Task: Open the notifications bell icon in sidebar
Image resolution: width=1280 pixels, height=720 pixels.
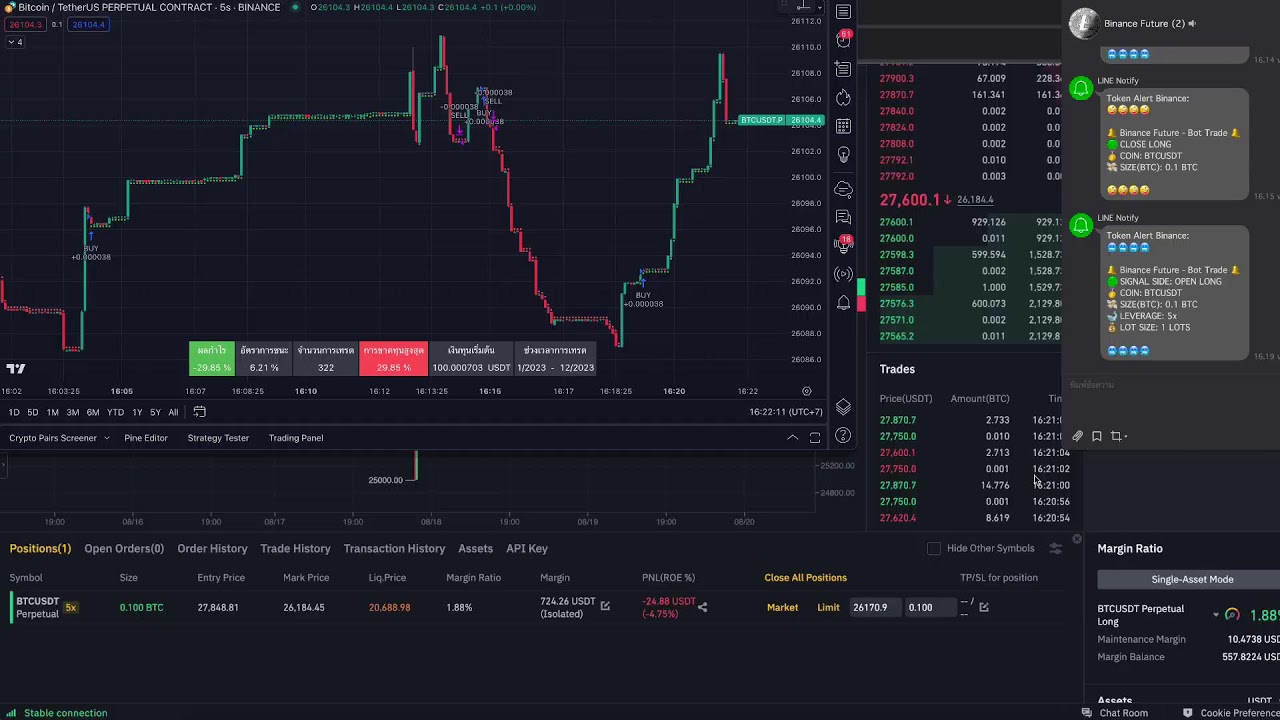Action: (843, 303)
